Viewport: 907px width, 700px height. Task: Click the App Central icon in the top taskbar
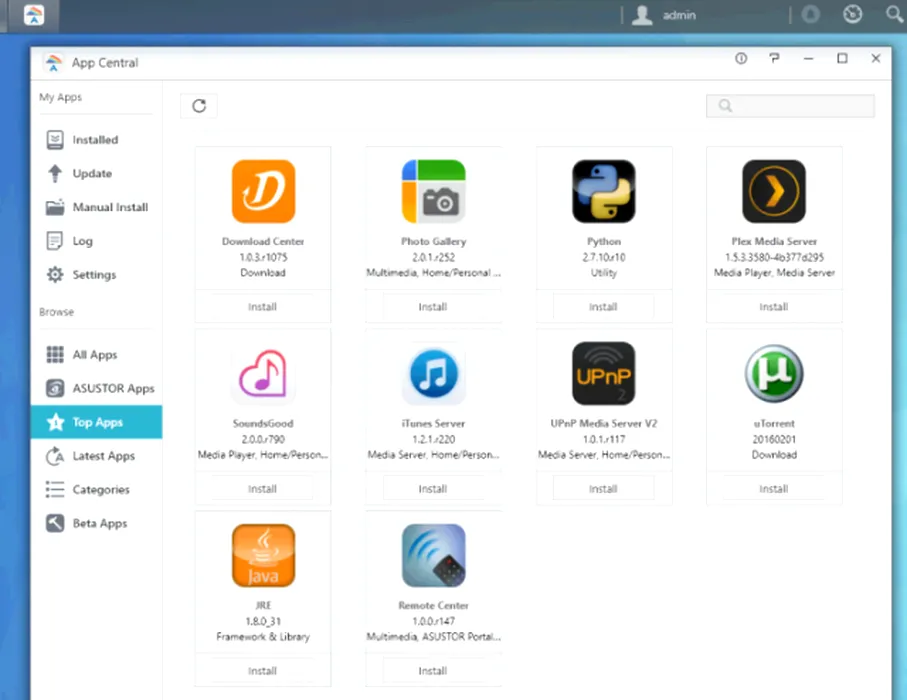(x=34, y=15)
